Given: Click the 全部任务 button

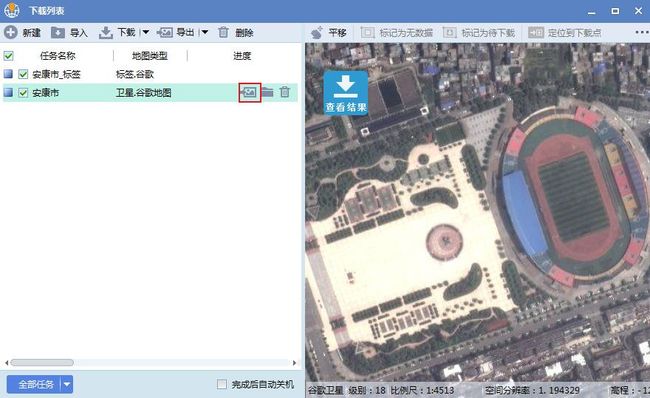Looking at the screenshot, I should pyautogui.click(x=36, y=384).
